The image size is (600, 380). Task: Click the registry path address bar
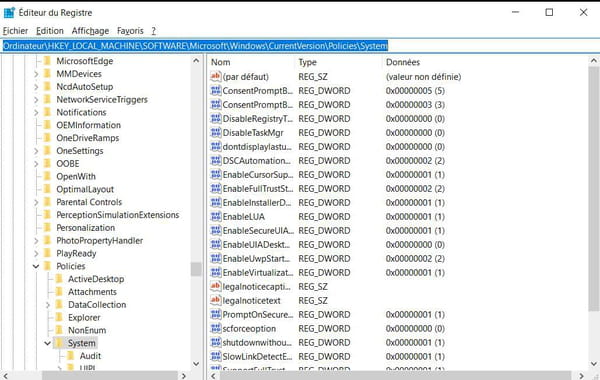tap(300, 46)
